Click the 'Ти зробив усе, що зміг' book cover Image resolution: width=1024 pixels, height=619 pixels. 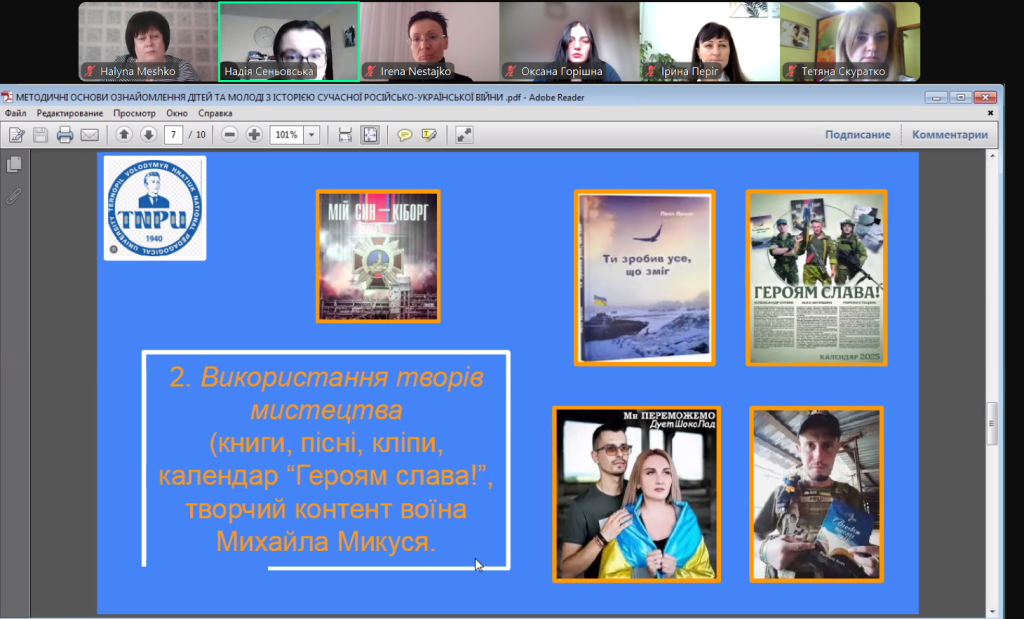(x=645, y=278)
